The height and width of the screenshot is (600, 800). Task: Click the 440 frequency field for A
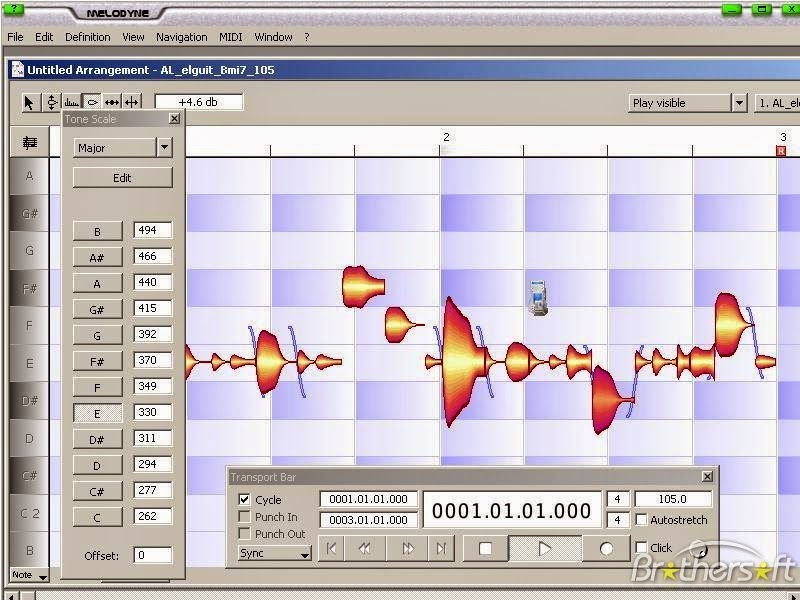(x=153, y=282)
